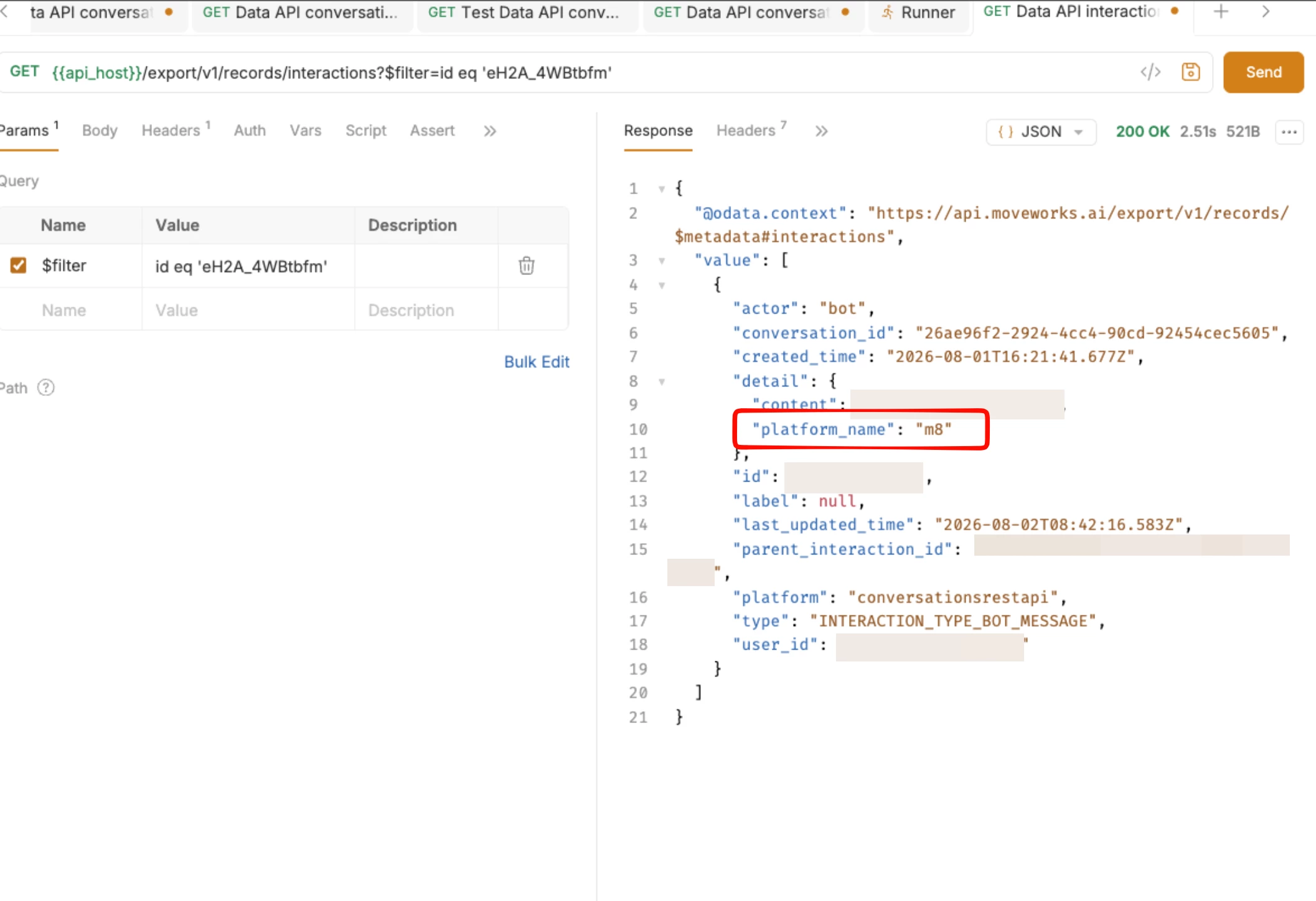This screenshot has width=1316, height=901.
Task: Switch to Data API interactio tab
Action: tap(1082, 12)
